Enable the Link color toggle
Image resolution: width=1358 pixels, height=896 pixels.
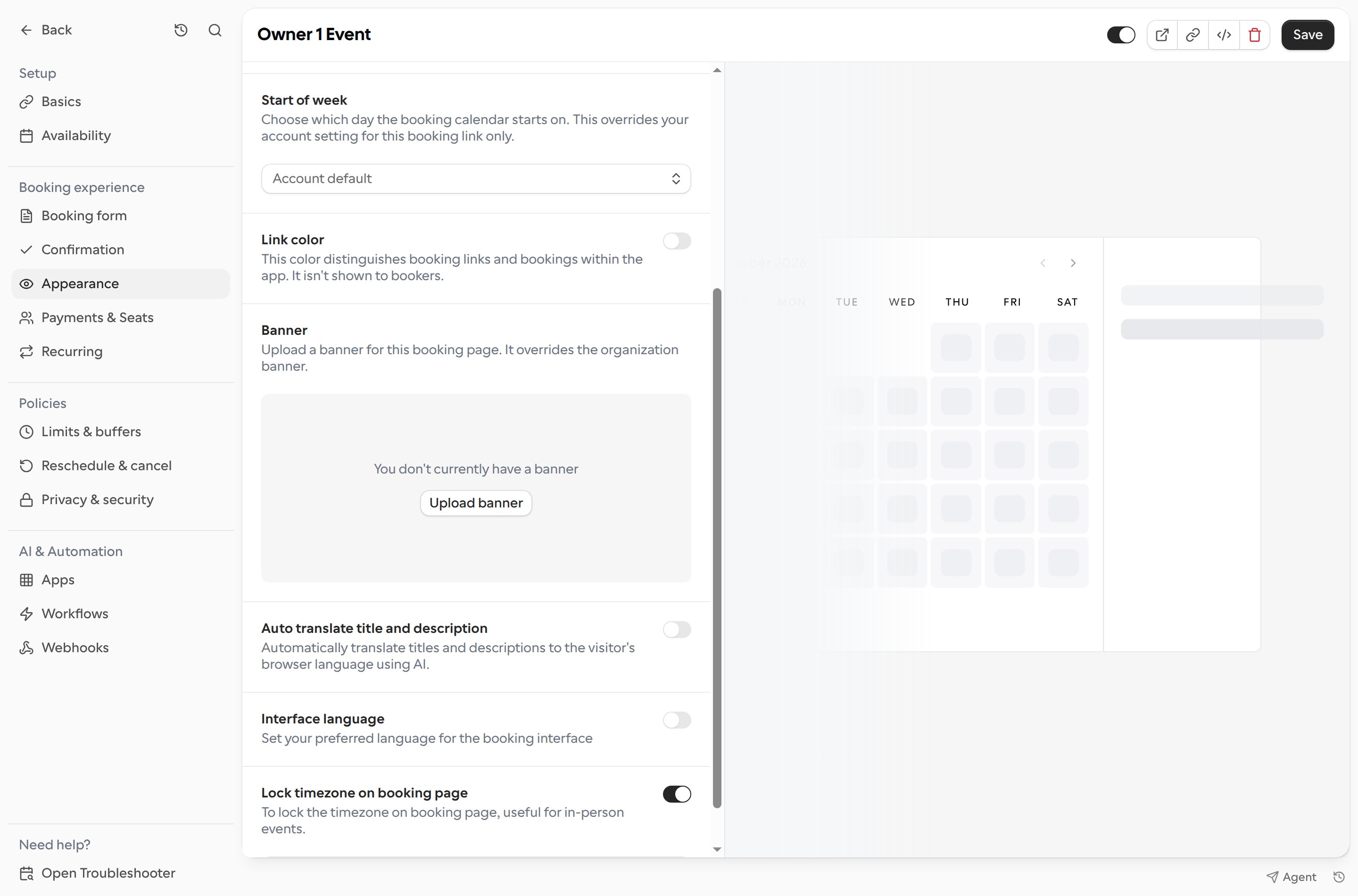click(677, 241)
